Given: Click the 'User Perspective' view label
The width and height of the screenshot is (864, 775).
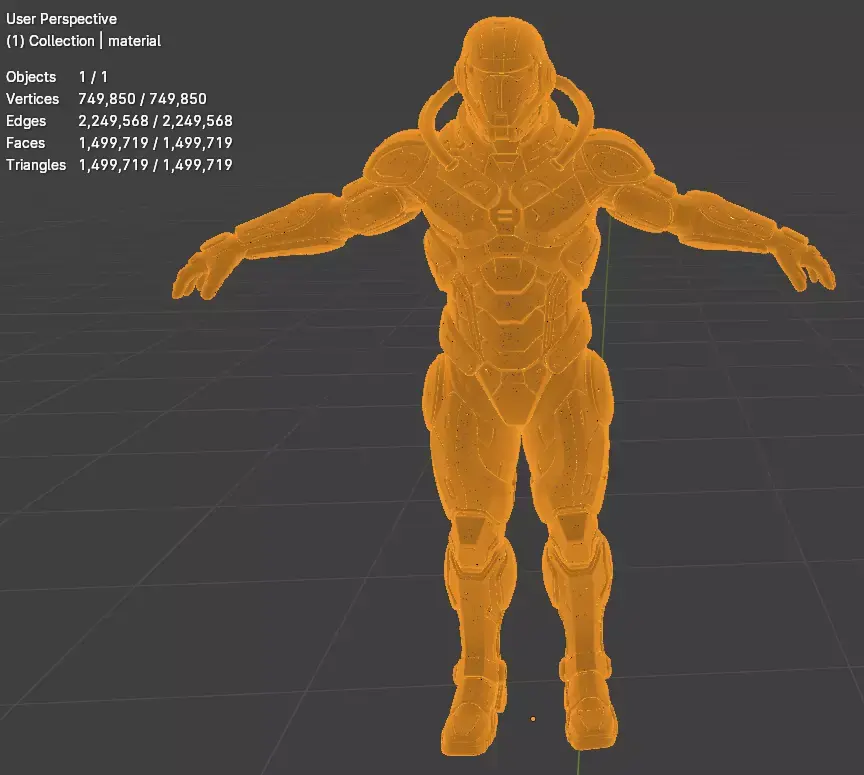Looking at the screenshot, I should [61, 19].
